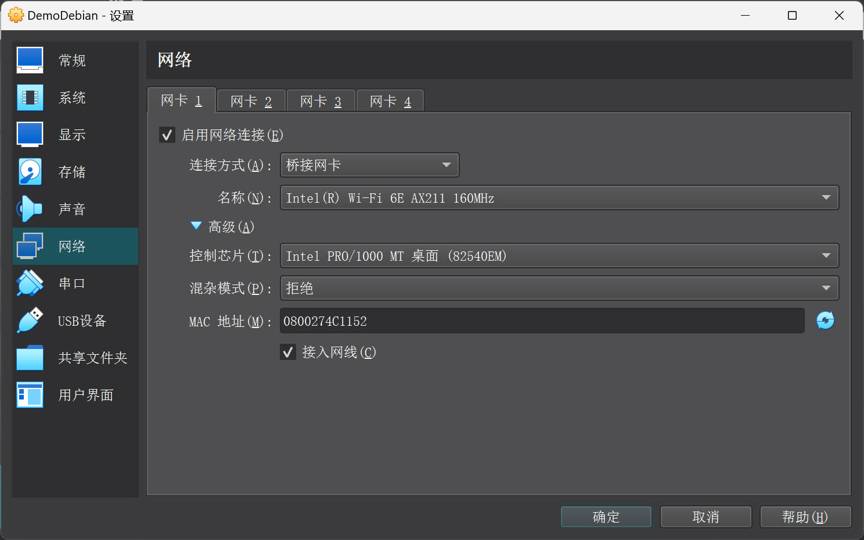Viewport: 864px width, 540px height.
Task: Uncheck the 接入网线 cable connected checkbox
Action: point(288,352)
